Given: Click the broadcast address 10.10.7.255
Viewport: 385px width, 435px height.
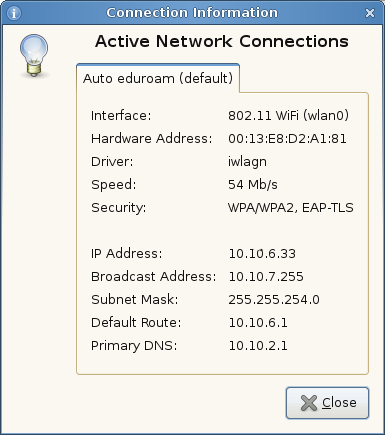Looking at the screenshot, I should (x=266, y=277).
